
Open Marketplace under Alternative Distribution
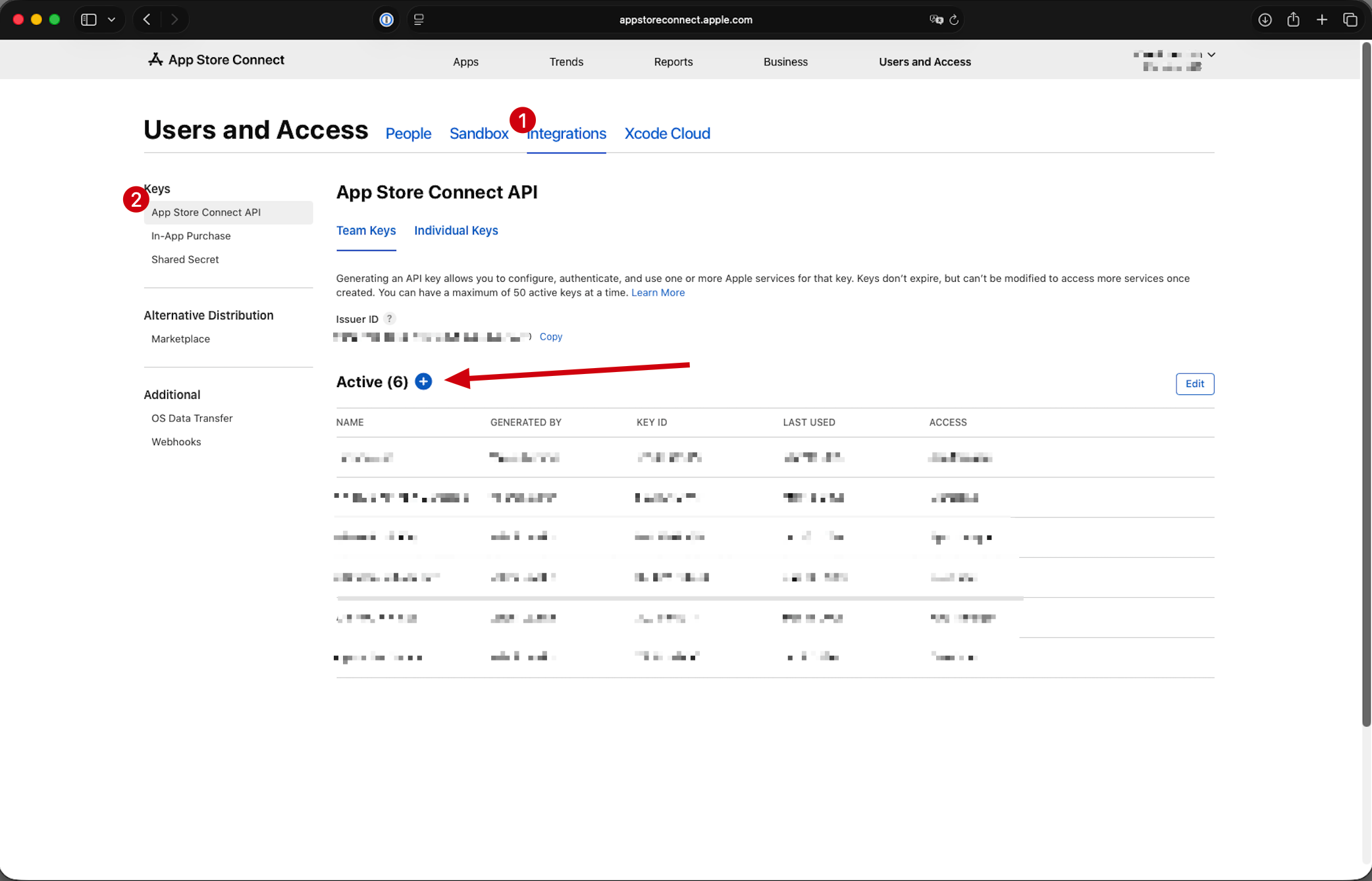180,338
